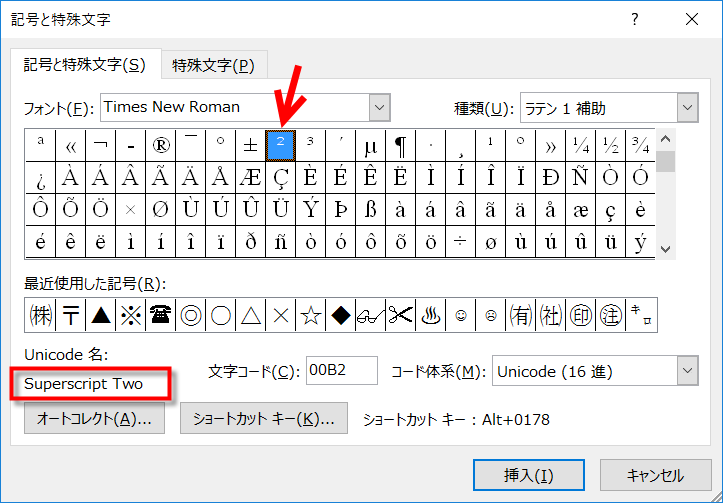This screenshot has width=723, height=503.
Task: Click the character grid scroll-down arrow
Action: pyautogui.click(x=666, y=250)
